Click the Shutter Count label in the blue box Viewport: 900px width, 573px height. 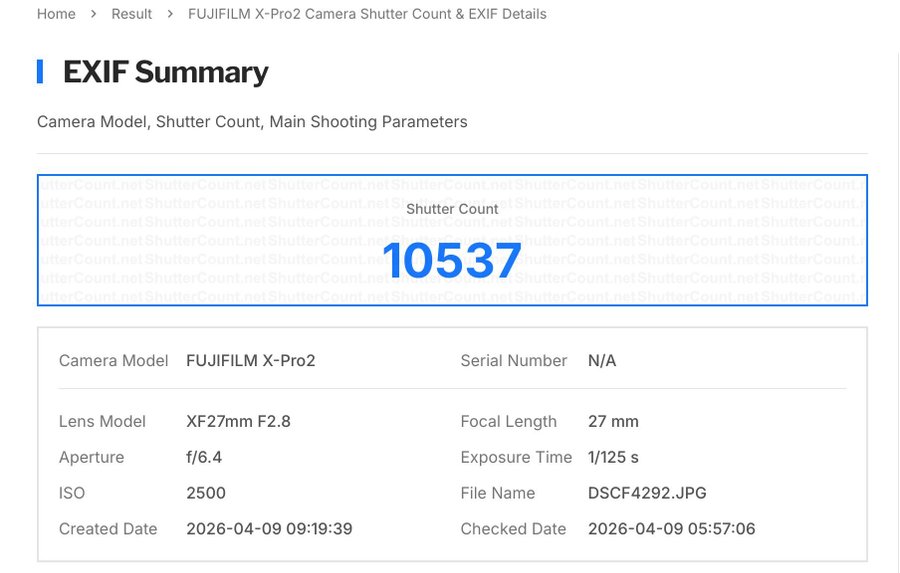tap(452, 209)
